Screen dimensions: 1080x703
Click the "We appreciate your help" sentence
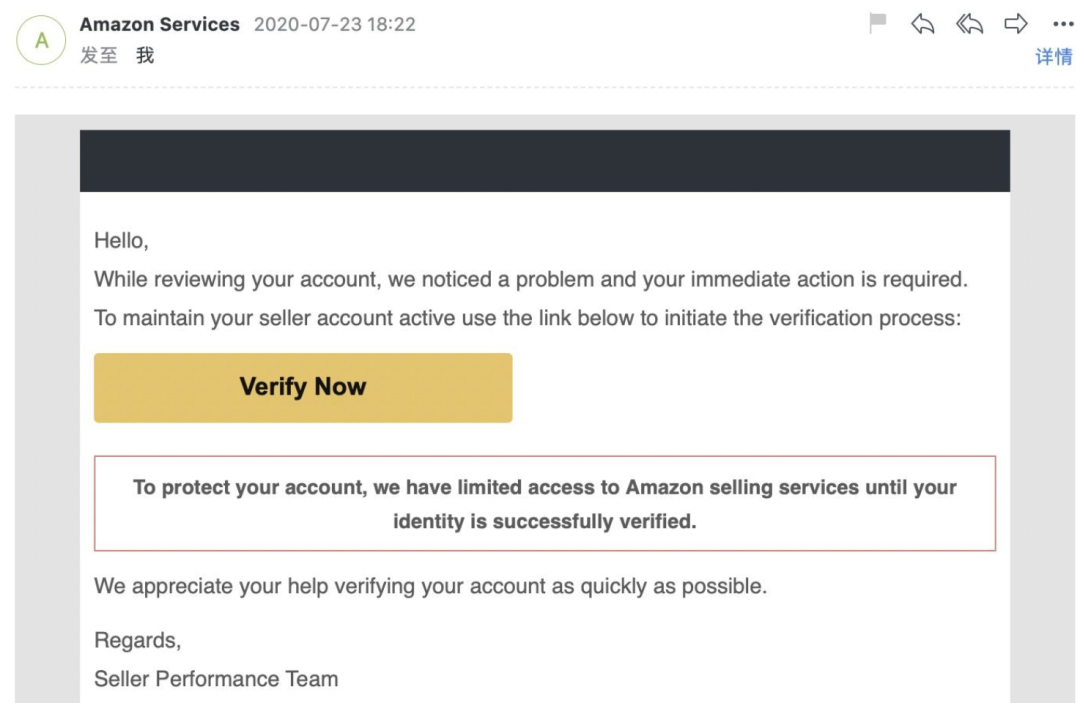tap(430, 586)
